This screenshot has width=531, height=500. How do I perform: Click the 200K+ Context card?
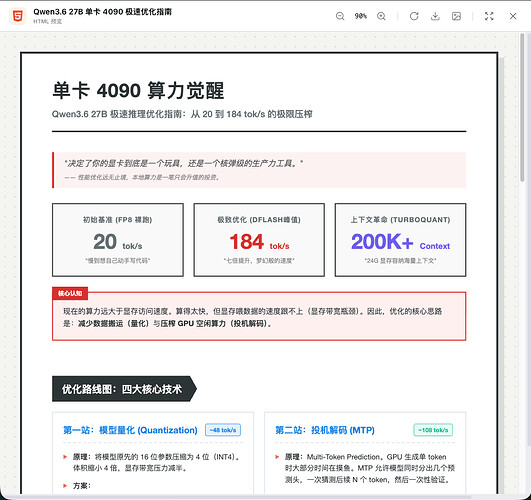pyautogui.click(x=400, y=240)
